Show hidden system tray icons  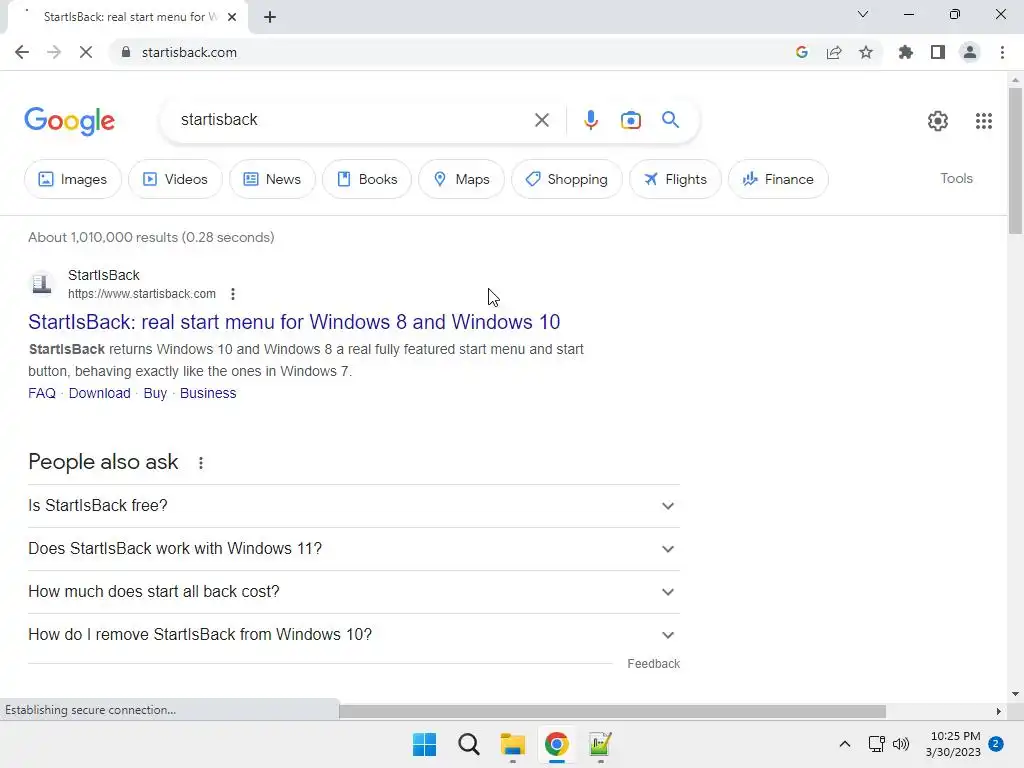tap(844, 744)
